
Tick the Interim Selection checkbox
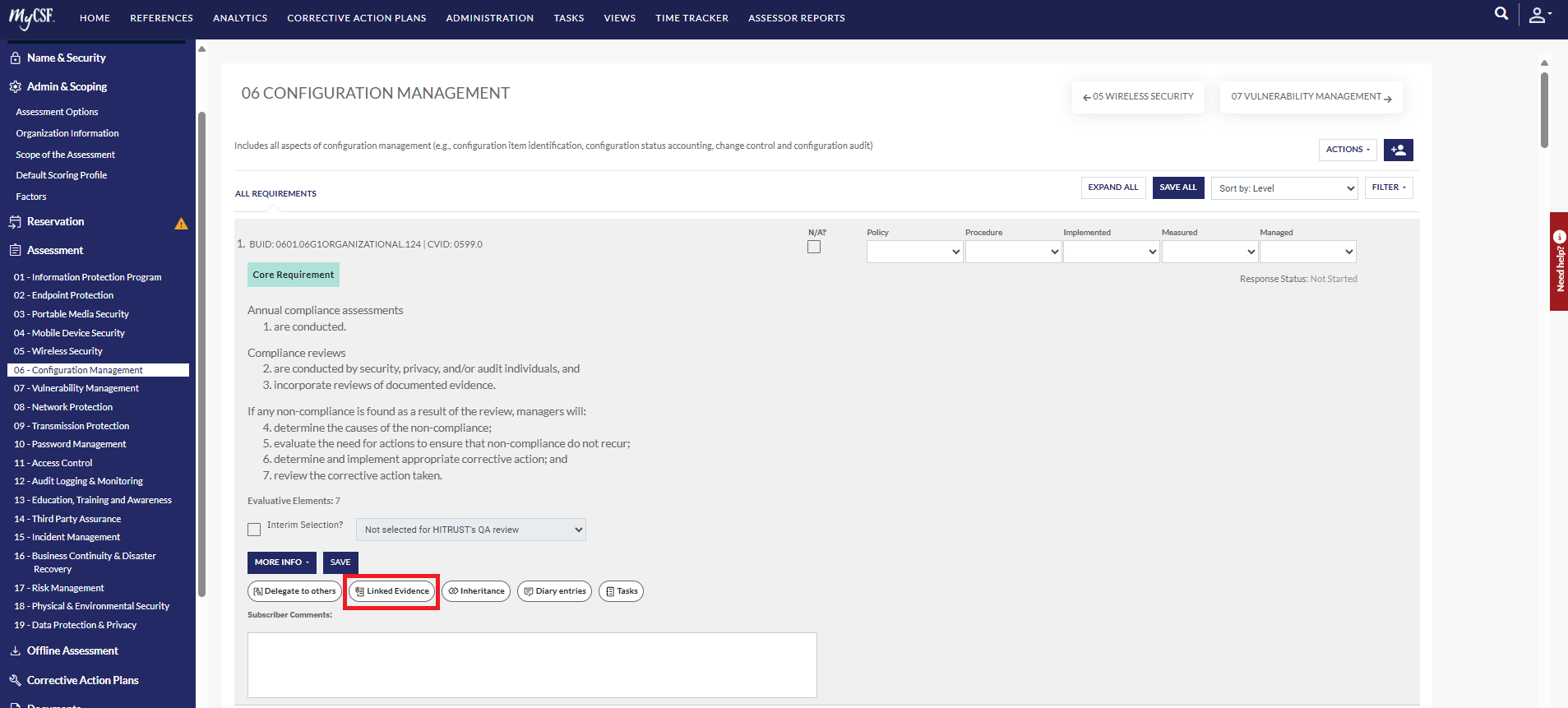(254, 530)
